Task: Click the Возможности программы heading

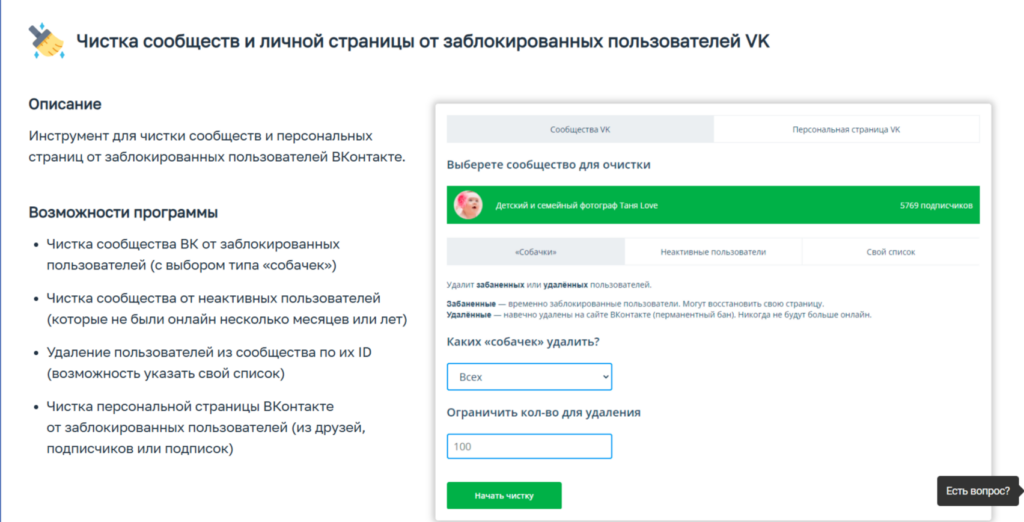Action: tap(123, 212)
